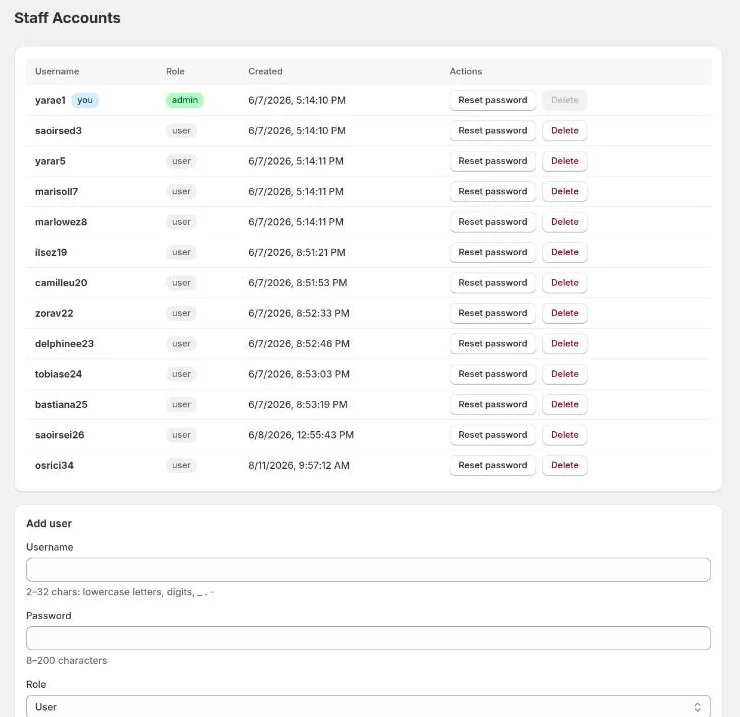
Task: Select the admin role badge for yarae1
Action: (185, 100)
